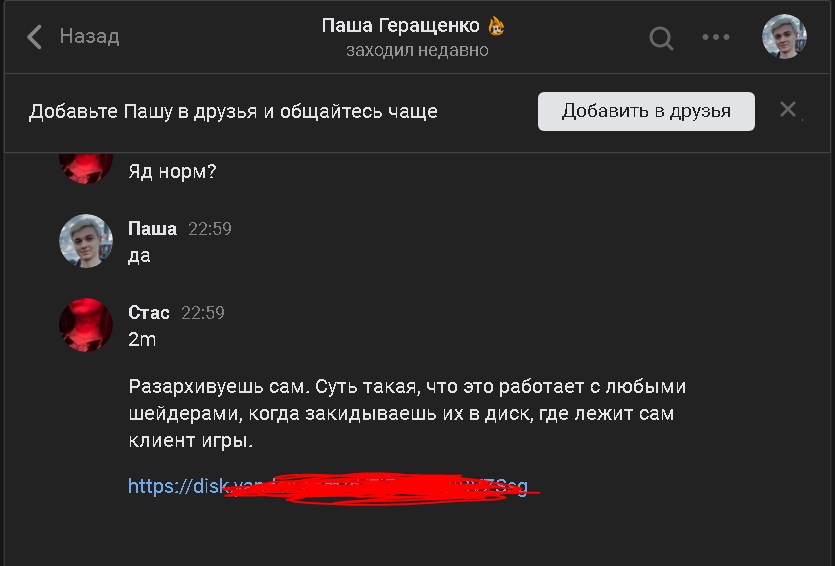Select the "Яд норм?" message
This screenshot has height=566, width=835.
[x=172, y=172]
